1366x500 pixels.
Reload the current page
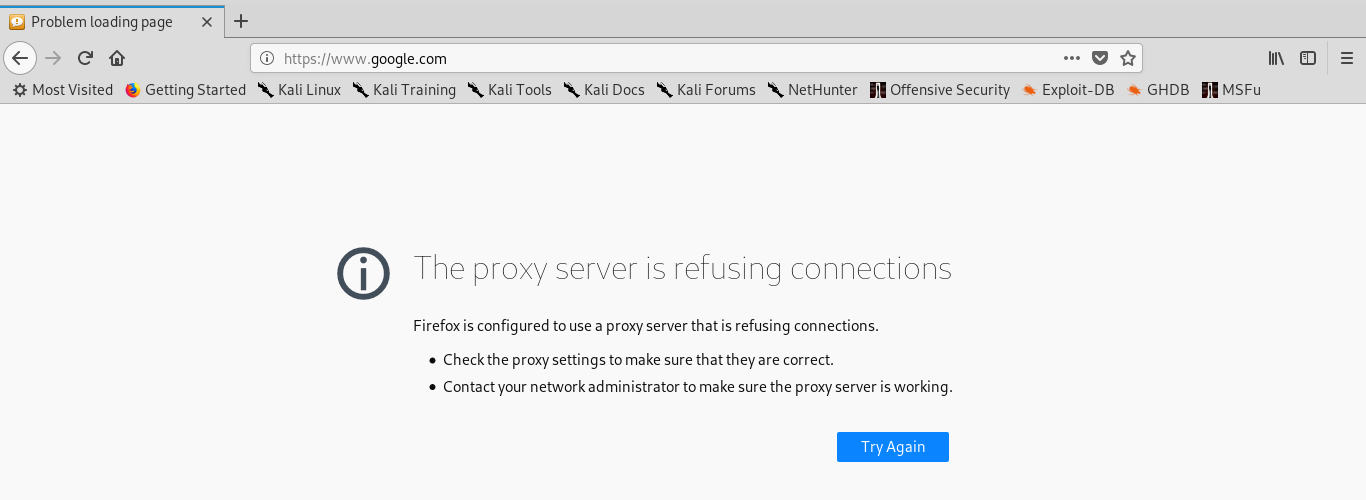pyautogui.click(x=86, y=58)
